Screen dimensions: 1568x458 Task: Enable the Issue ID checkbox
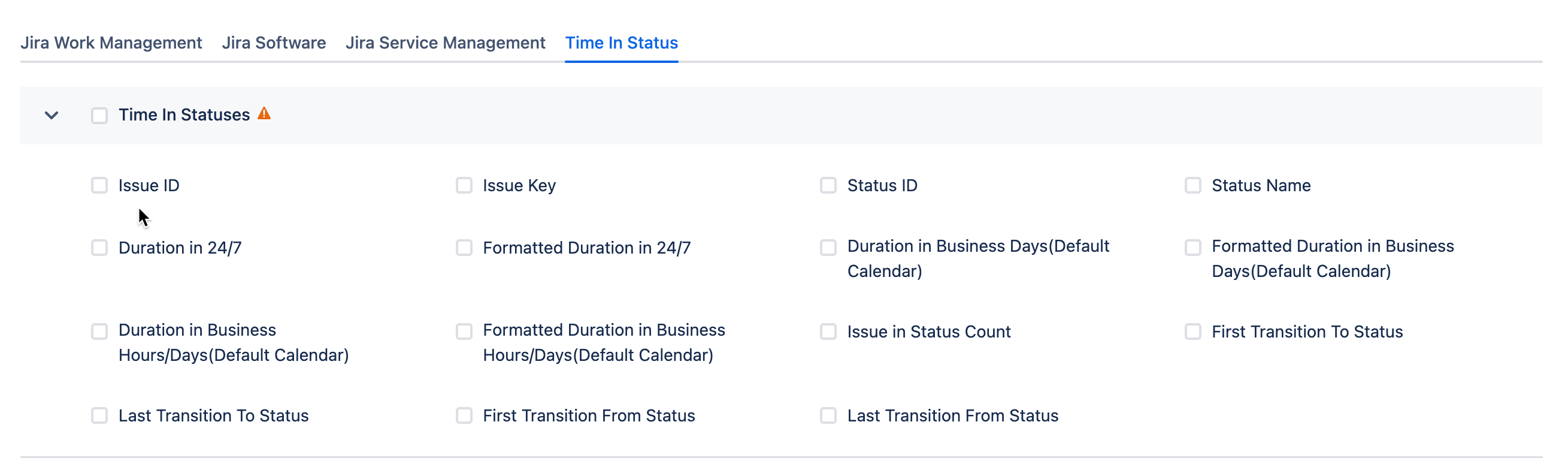click(99, 185)
